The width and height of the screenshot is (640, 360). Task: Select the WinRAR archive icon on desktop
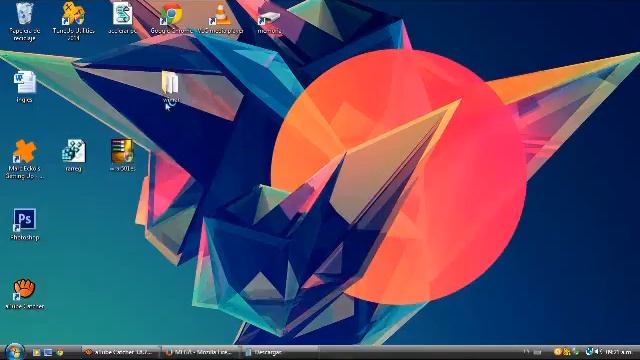coord(122,155)
